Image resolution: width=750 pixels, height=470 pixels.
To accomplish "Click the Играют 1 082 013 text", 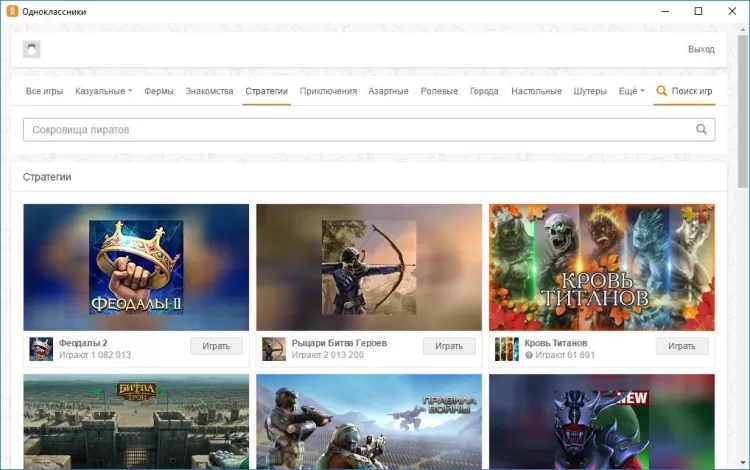I will [x=95, y=355].
